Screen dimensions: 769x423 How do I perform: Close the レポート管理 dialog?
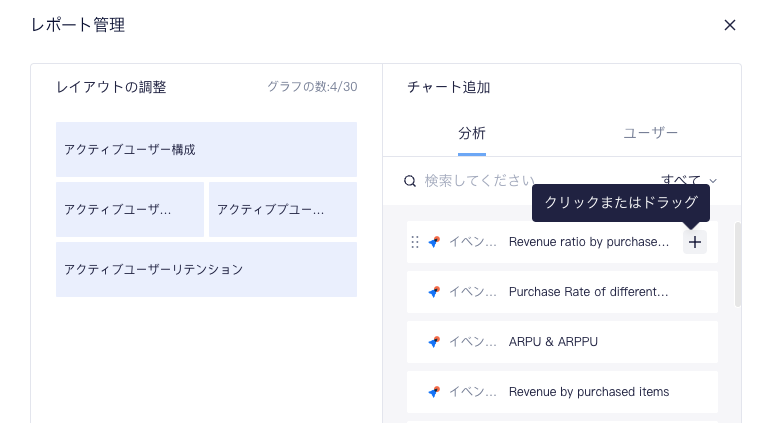[x=730, y=25]
